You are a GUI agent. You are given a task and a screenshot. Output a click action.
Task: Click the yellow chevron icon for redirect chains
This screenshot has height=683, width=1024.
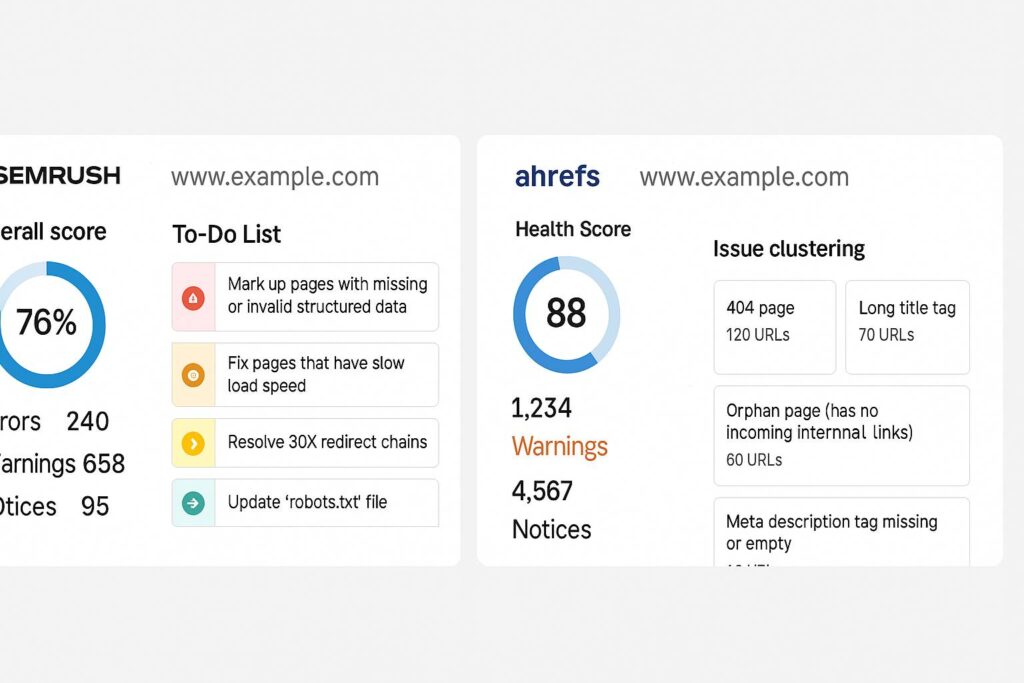click(194, 442)
